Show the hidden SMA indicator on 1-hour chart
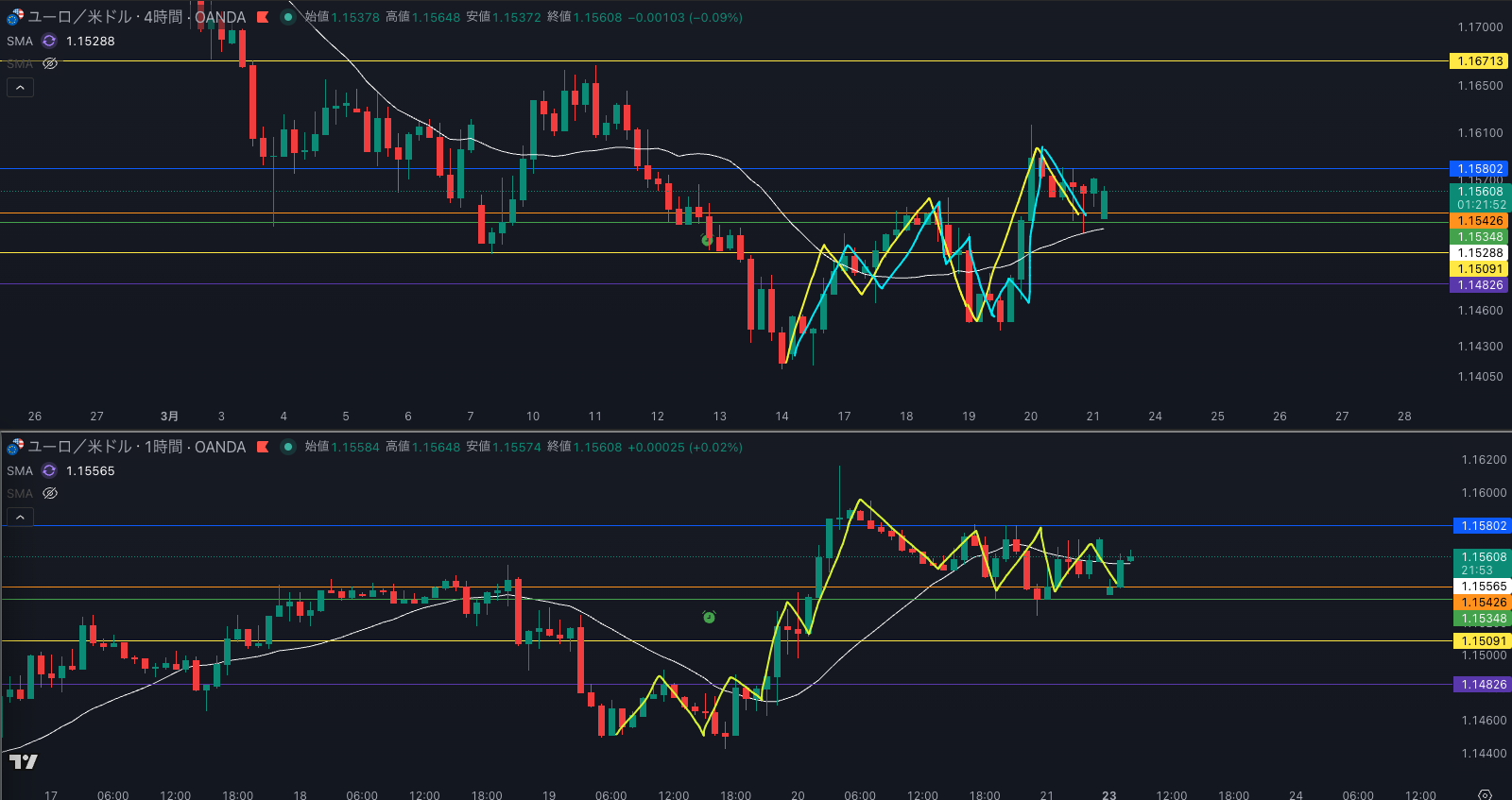Screen dimensions: 1512x800 pos(50,493)
